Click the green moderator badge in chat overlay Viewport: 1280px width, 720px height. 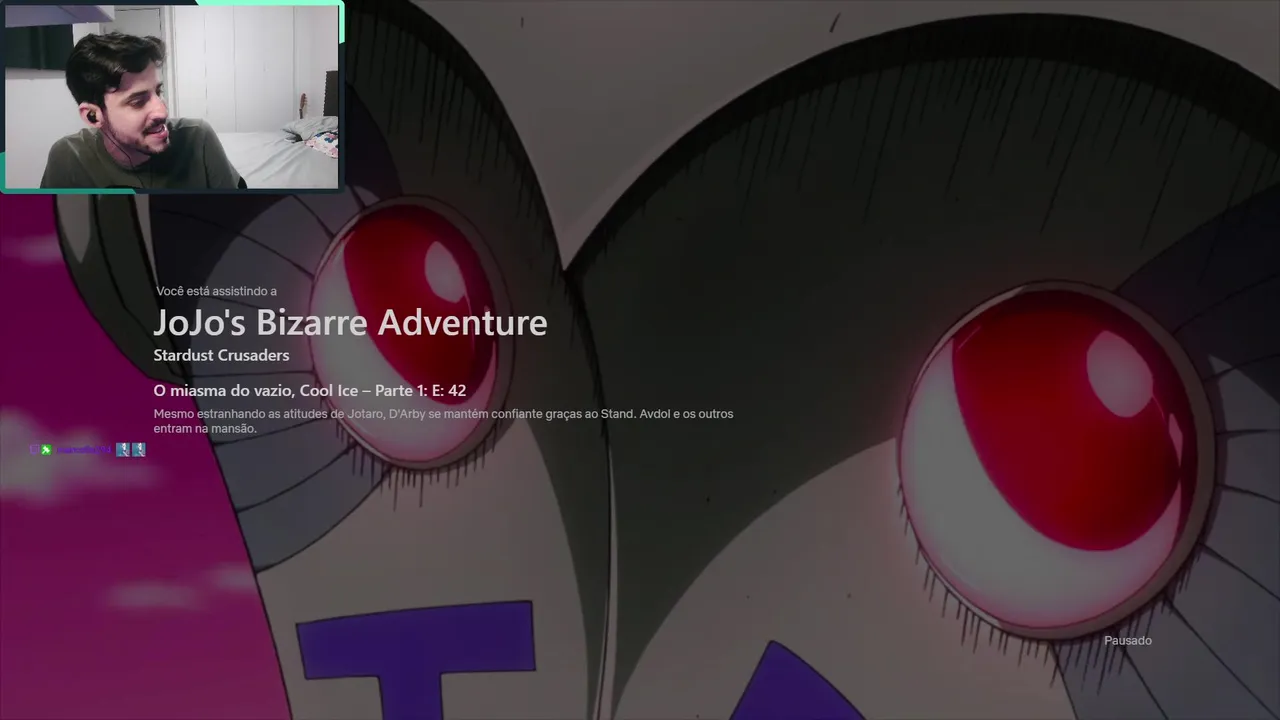[x=45, y=450]
